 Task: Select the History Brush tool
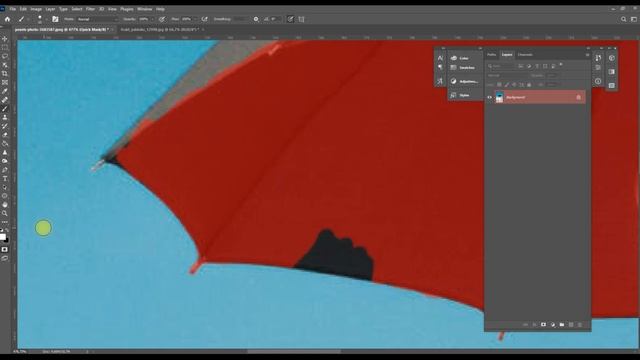[x=5, y=126]
